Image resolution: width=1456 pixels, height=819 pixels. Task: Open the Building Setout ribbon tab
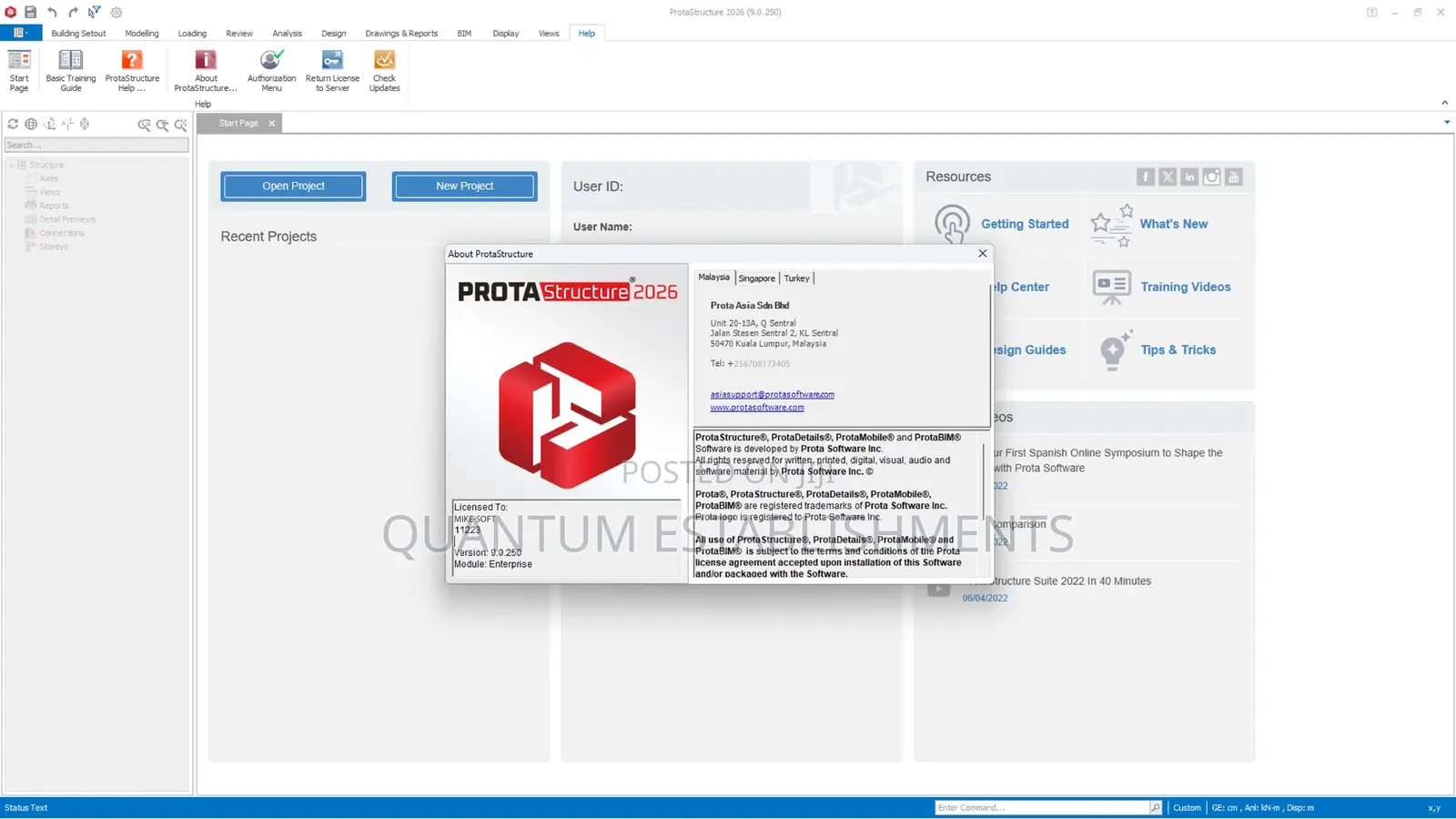[78, 33]
